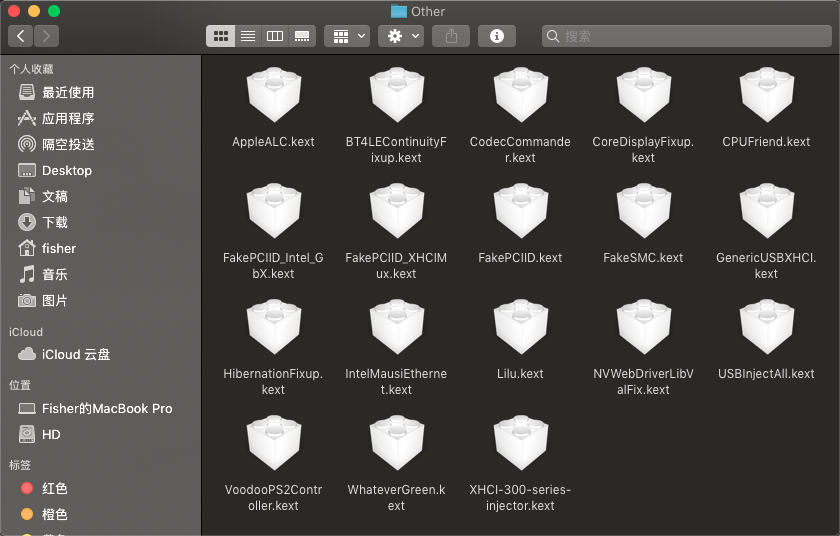Image resolution: width=840 pixels, height=536 pixels.
Task: Click the FakeSMC.kext file name
Action: click(x=643, y=258)
